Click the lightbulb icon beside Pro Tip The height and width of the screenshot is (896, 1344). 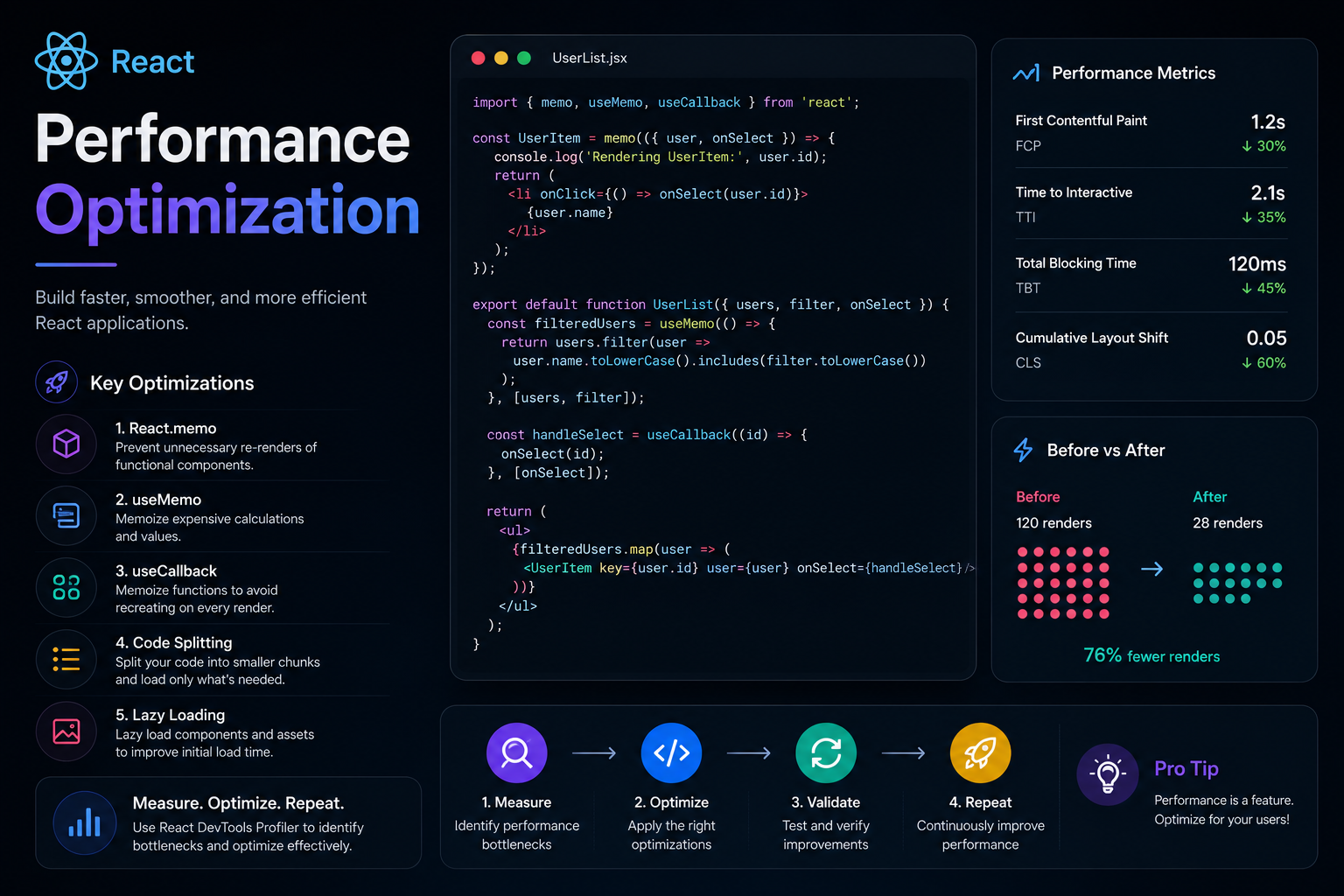[1108, 774]
